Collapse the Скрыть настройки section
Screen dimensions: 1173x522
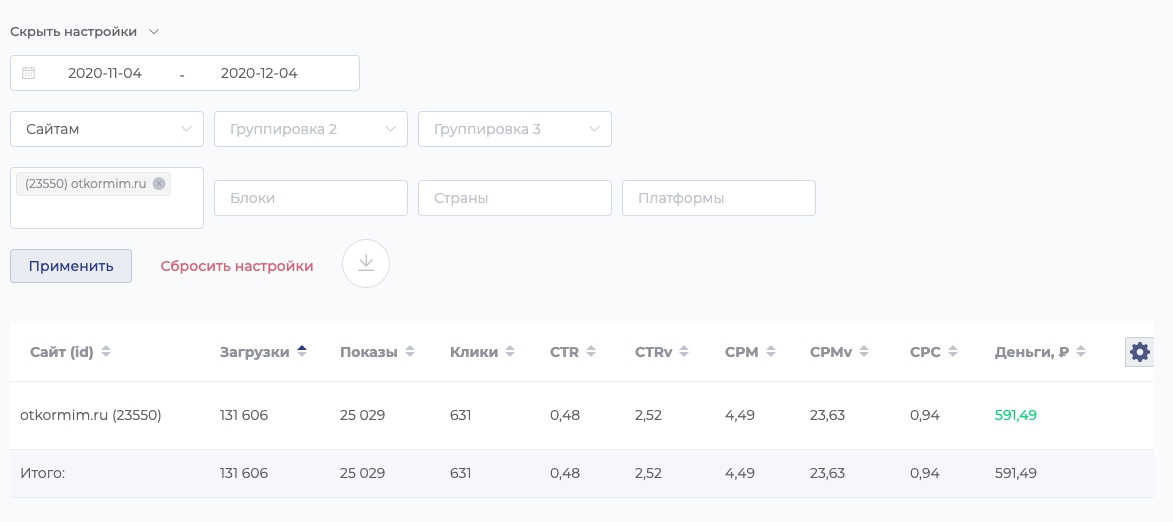point(84,31)
